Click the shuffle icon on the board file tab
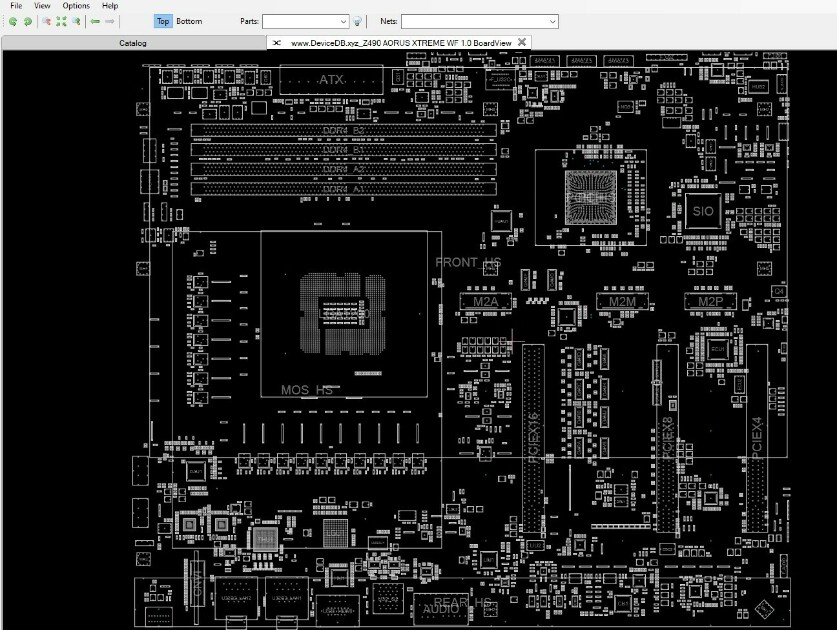 [x=277, y=43]
